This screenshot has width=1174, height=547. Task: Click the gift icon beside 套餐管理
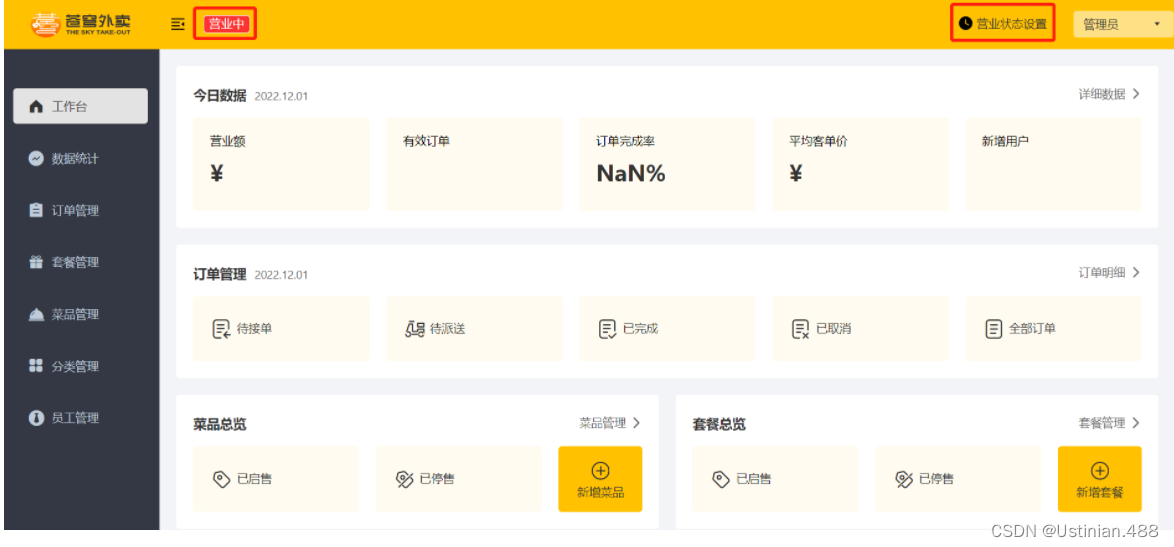pos(36,262)
